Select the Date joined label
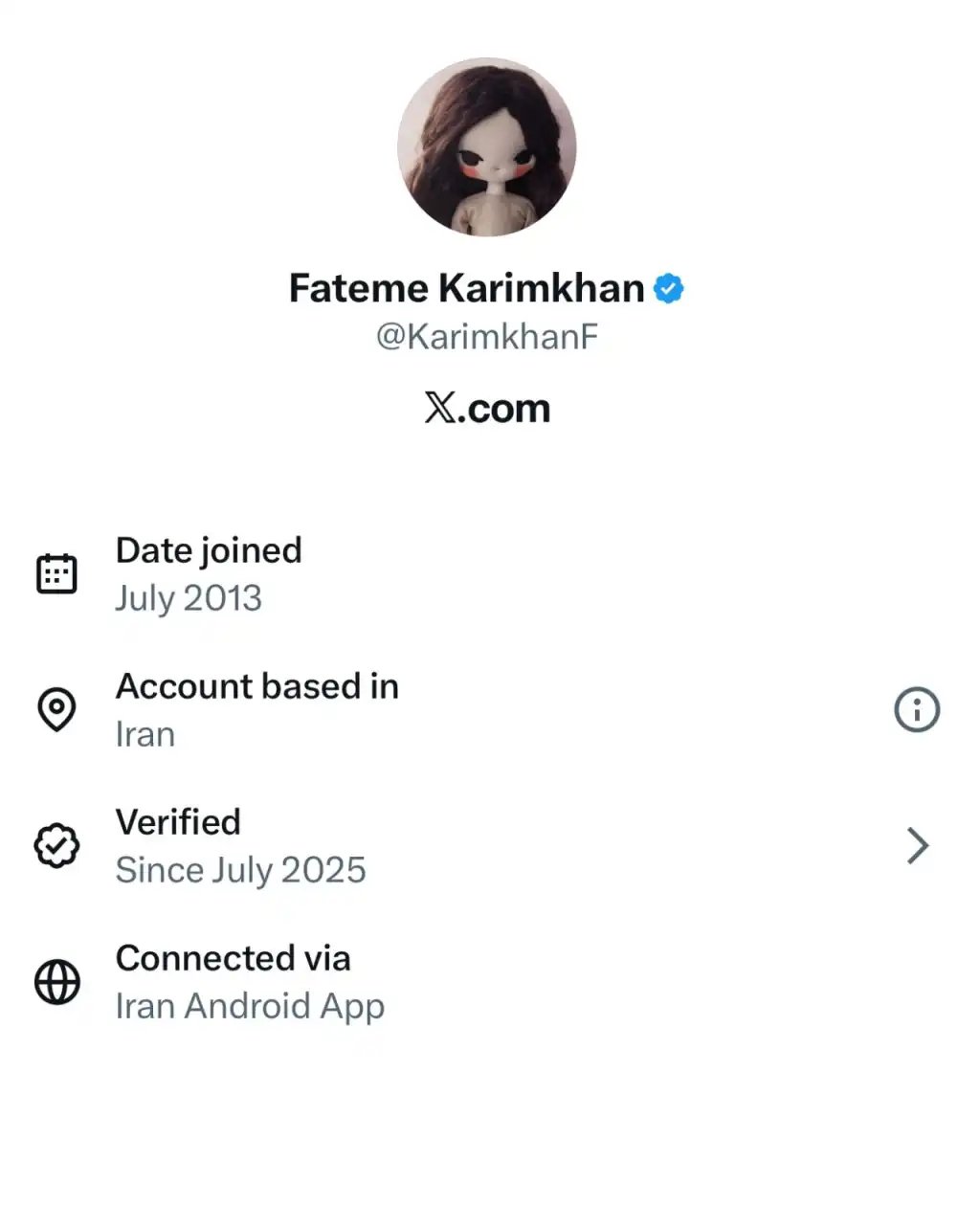The height and width of the screenshot is (1228, 980). point(209,550)
